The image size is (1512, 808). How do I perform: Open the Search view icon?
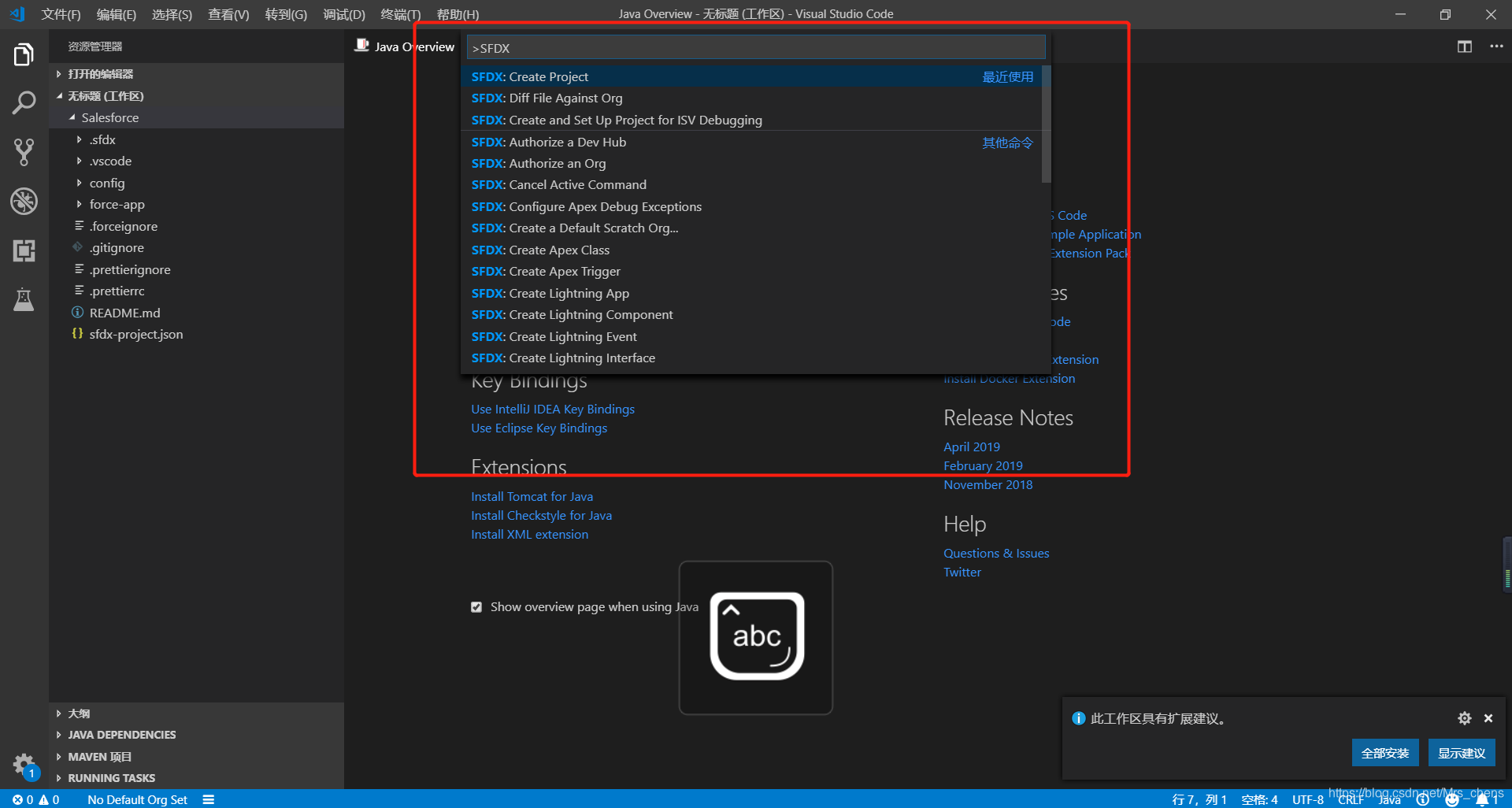[24, 102]
